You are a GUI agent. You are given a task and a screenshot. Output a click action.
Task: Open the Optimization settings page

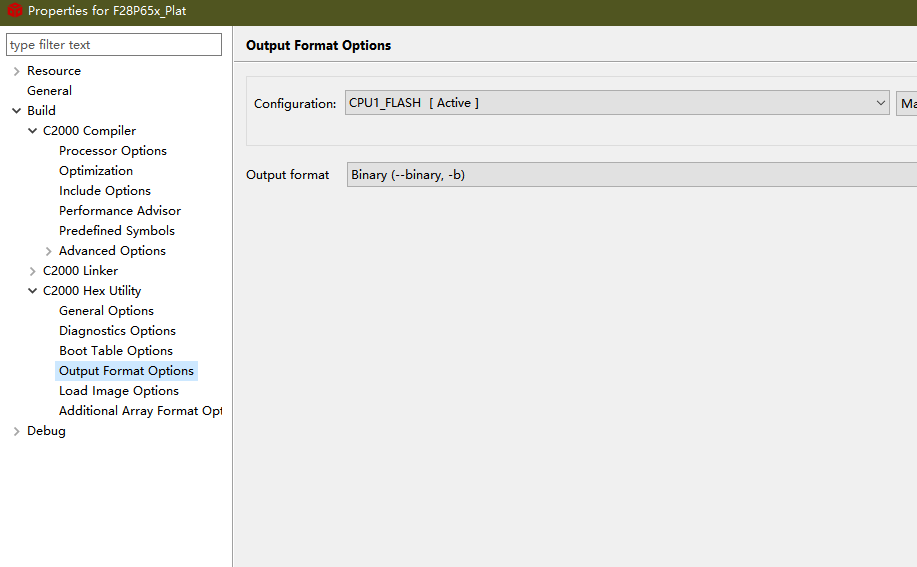(x=96, y=171)
